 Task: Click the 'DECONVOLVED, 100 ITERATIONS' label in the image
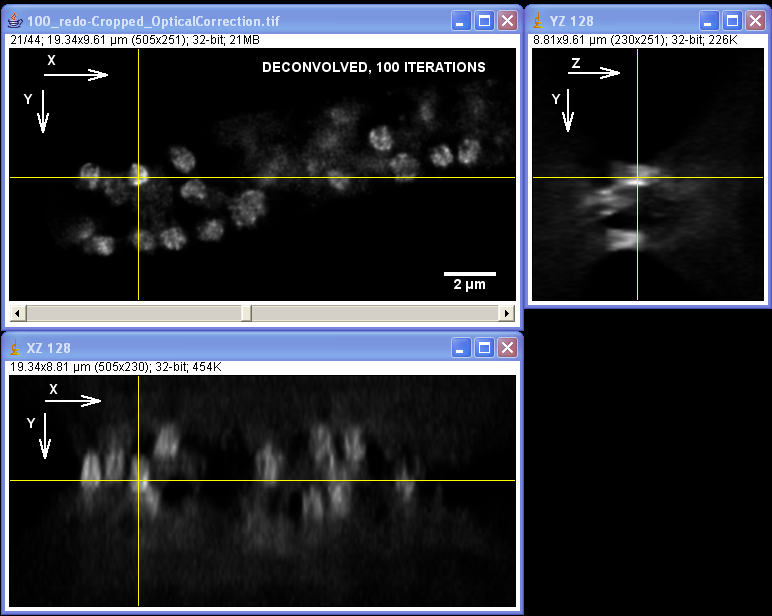click(374, 67)
